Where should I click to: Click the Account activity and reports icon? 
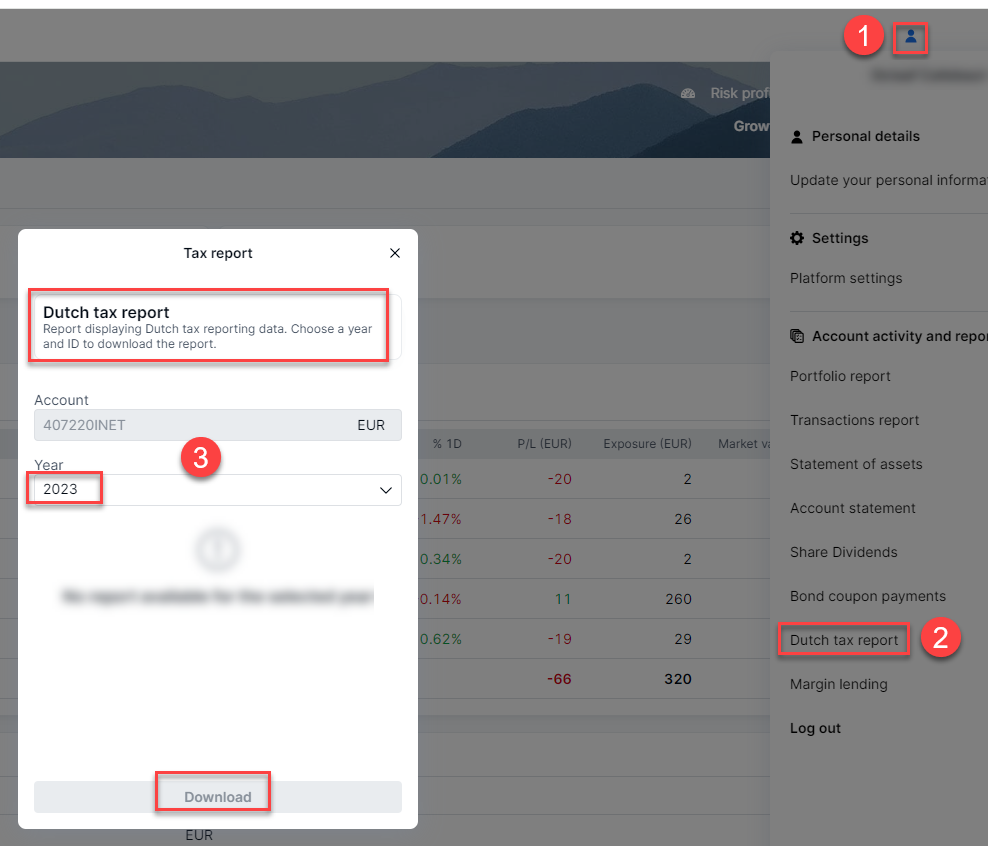click(797, 336)
